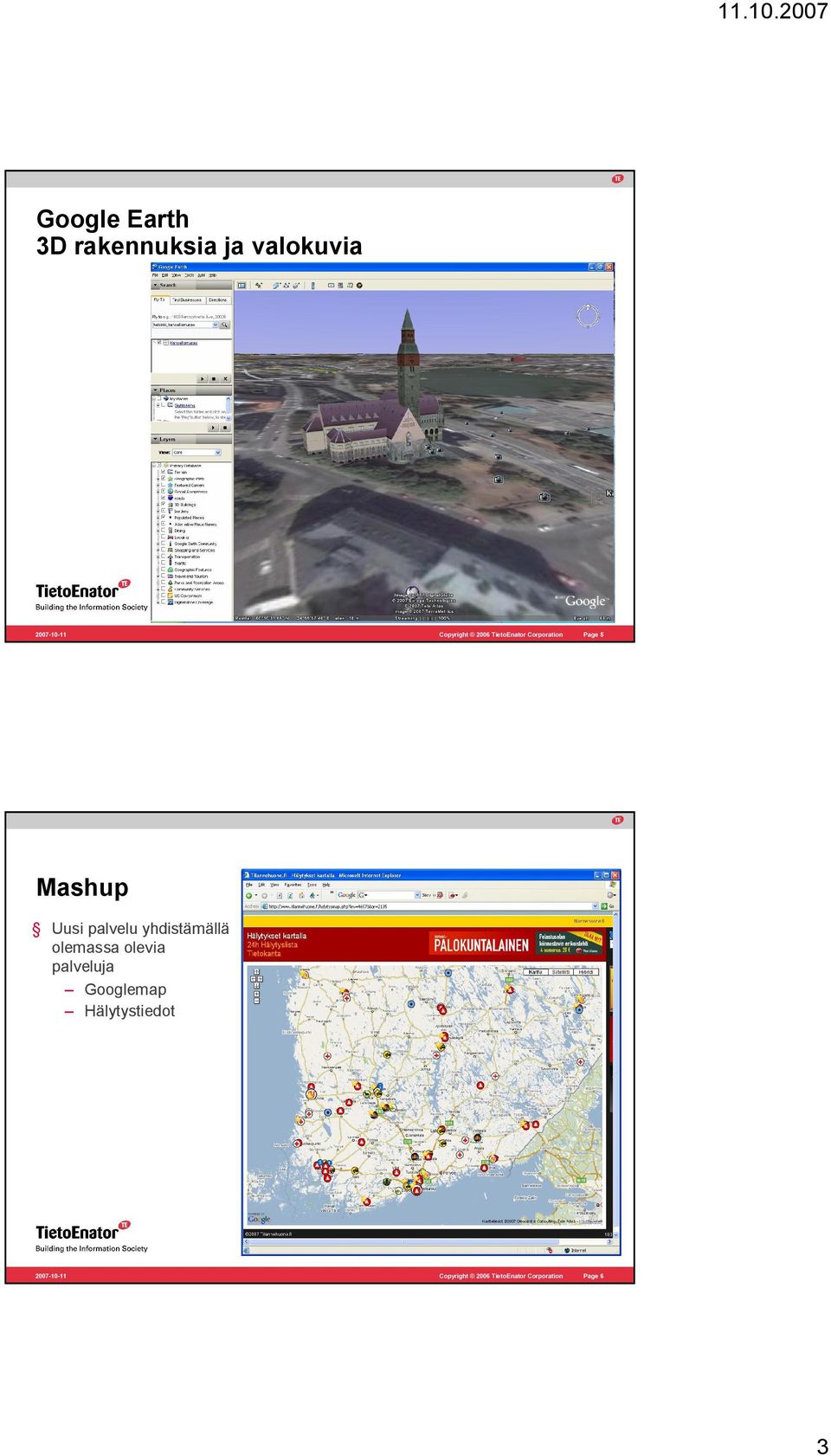The image size is (831, 1456).
Task: Open the Favorites menu in Internet Explorer
Action: [x=293, y=885]
